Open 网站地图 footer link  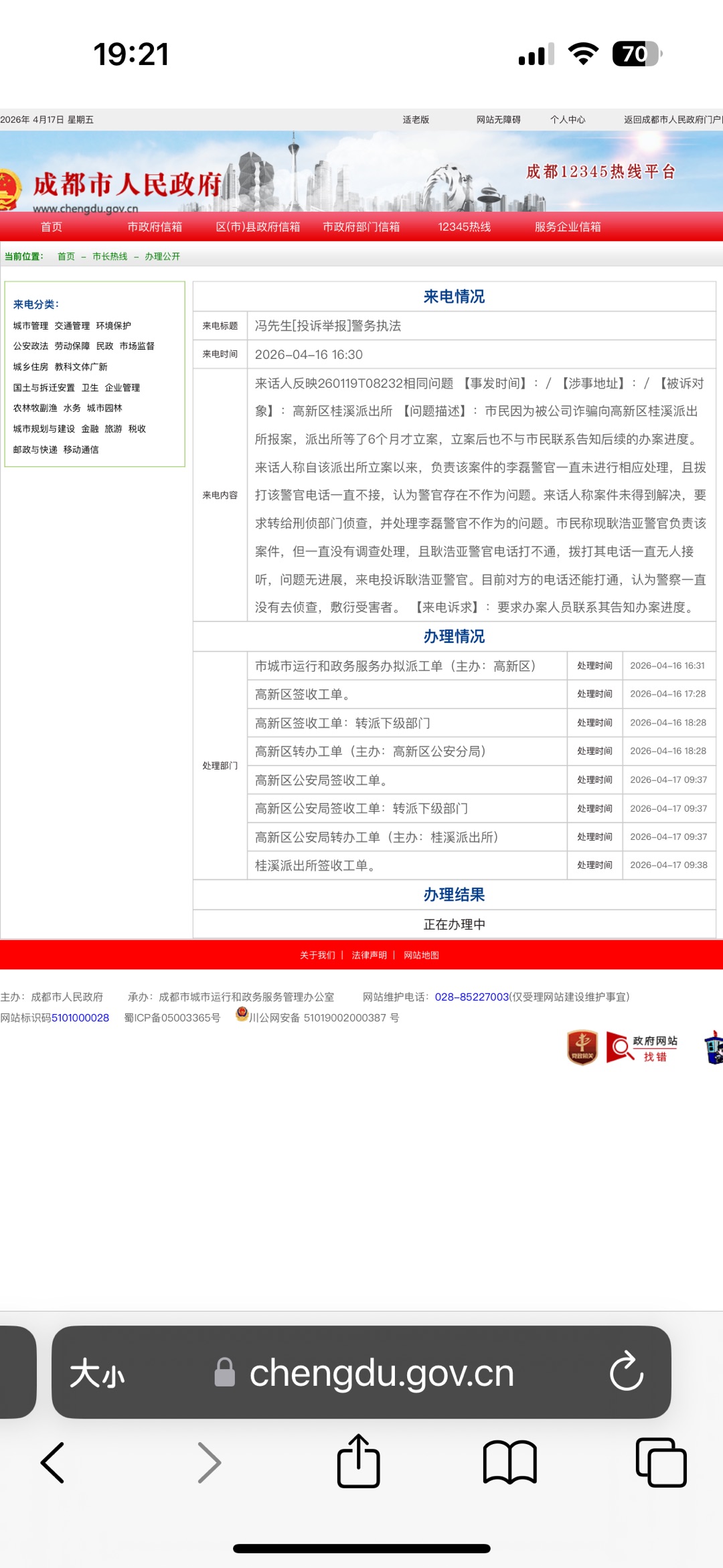(x=421, y=955)
